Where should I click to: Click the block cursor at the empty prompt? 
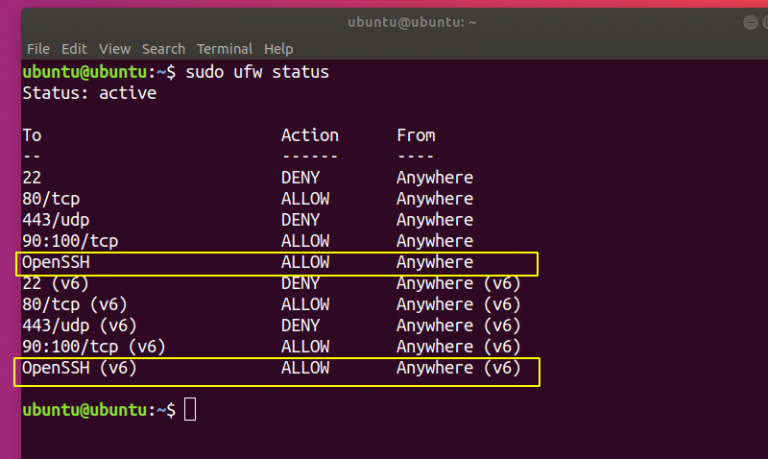(x=191, y=410)
